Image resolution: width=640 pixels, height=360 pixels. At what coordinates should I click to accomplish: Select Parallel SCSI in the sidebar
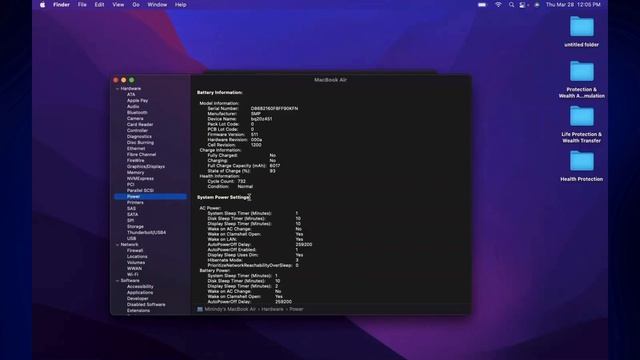tap(140, 191)
